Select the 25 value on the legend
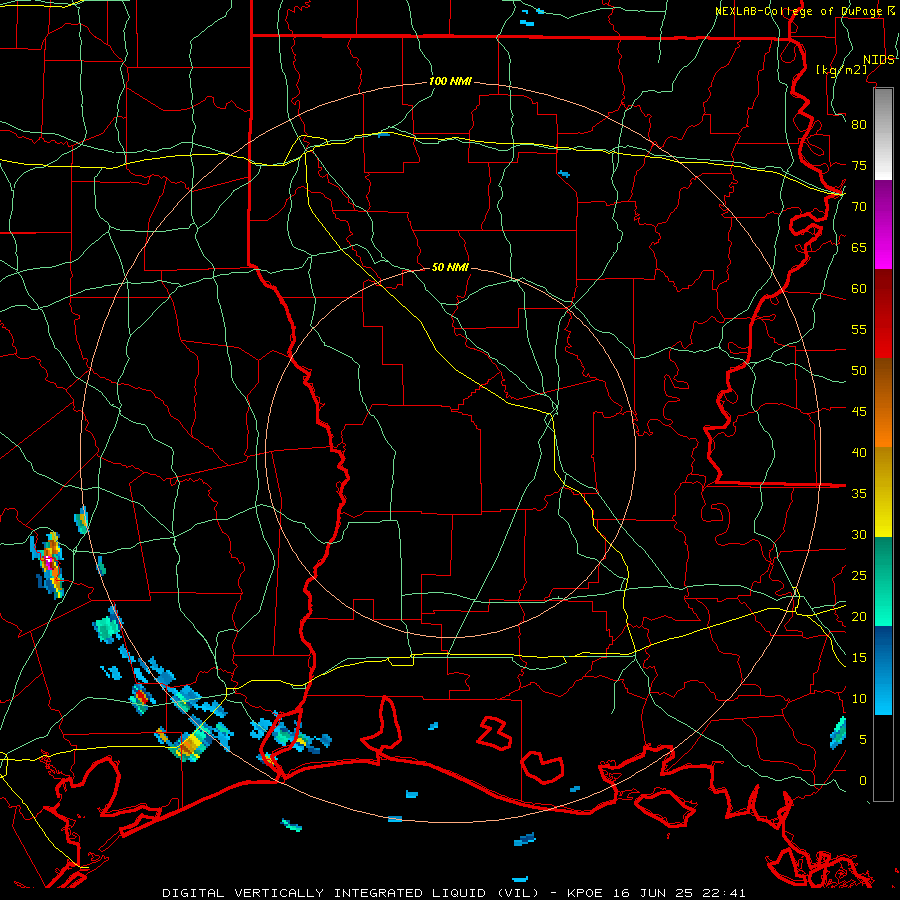 tap(859, 576)
